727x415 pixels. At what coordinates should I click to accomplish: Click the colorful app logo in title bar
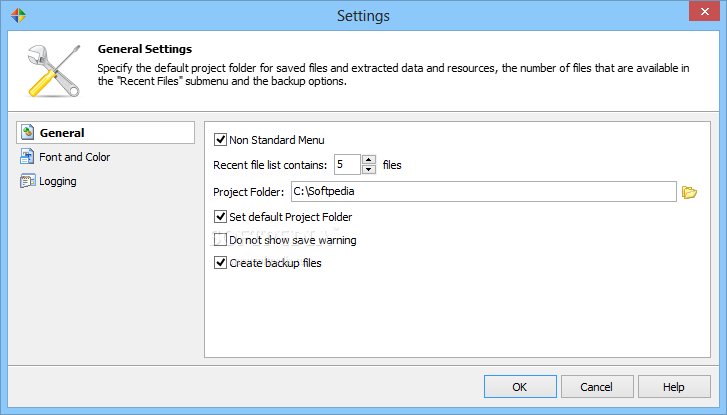19,15
